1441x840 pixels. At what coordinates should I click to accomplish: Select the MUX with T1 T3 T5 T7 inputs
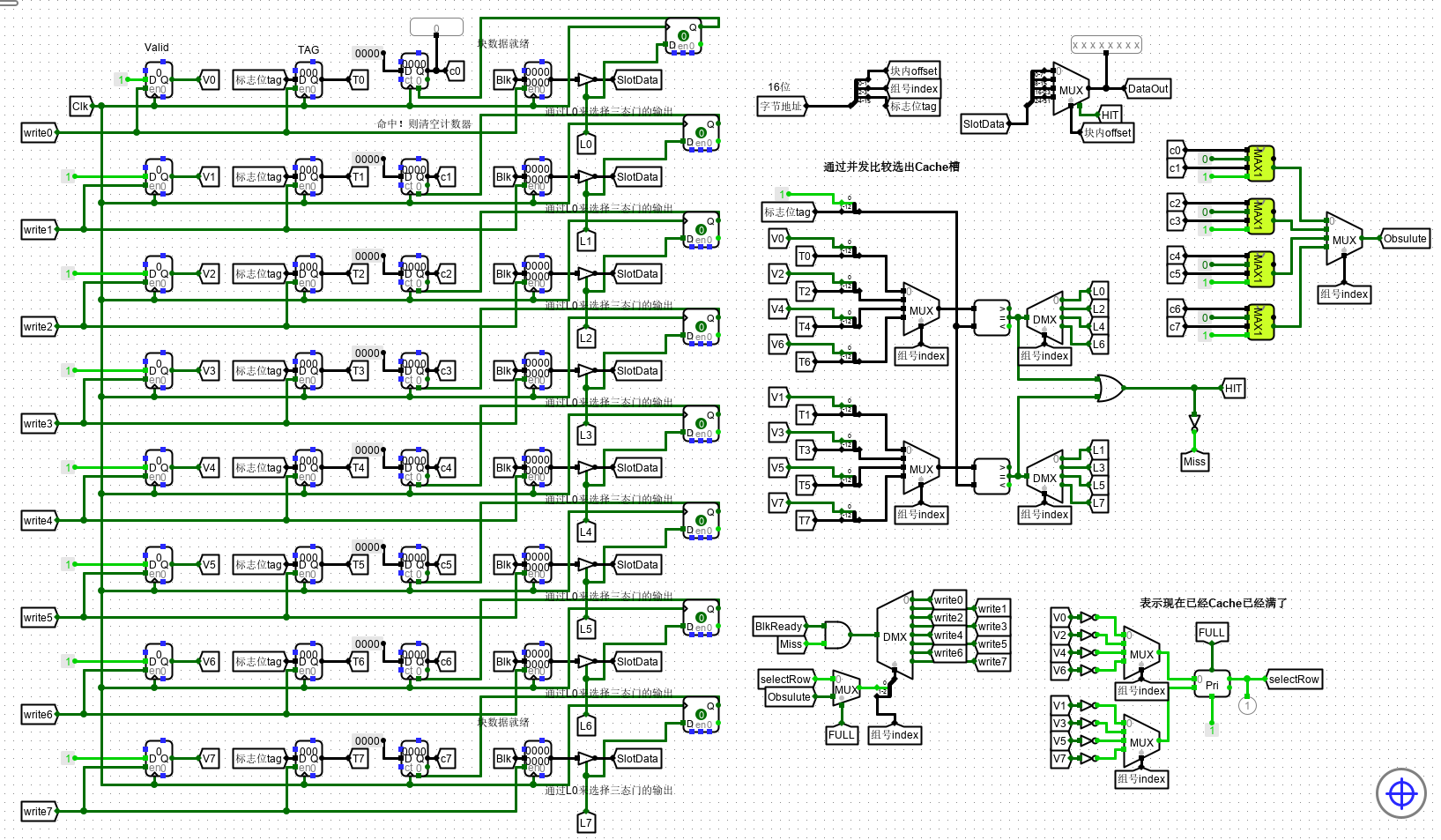[x=921, y=468]
